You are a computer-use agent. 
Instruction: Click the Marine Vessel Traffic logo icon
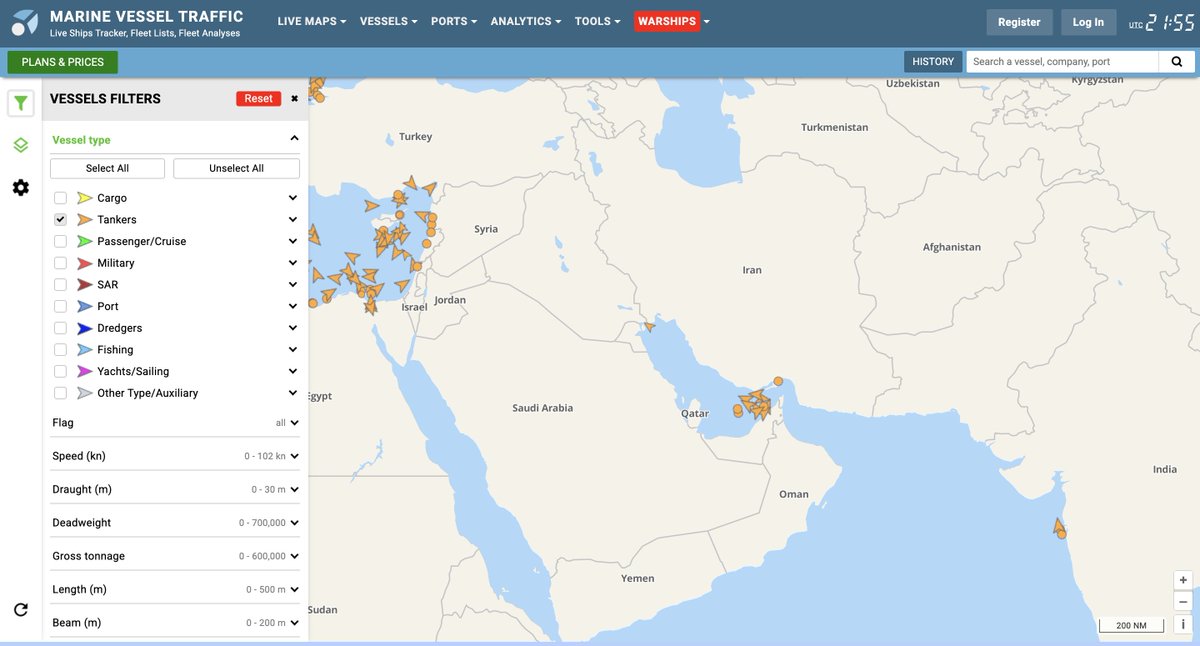pos(24,22)
